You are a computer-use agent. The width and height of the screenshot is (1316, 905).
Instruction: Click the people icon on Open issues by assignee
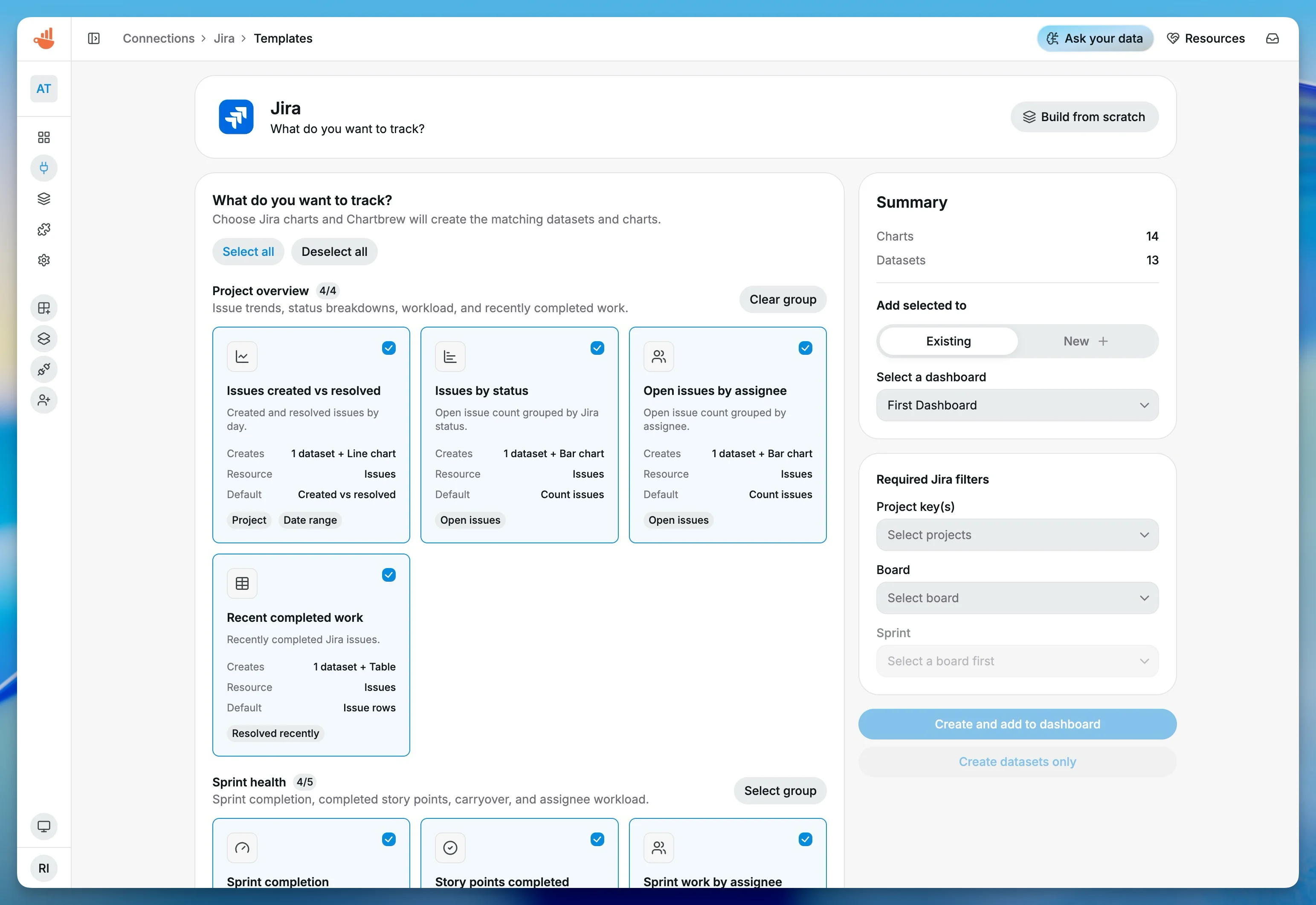click(x=658, y=357)
